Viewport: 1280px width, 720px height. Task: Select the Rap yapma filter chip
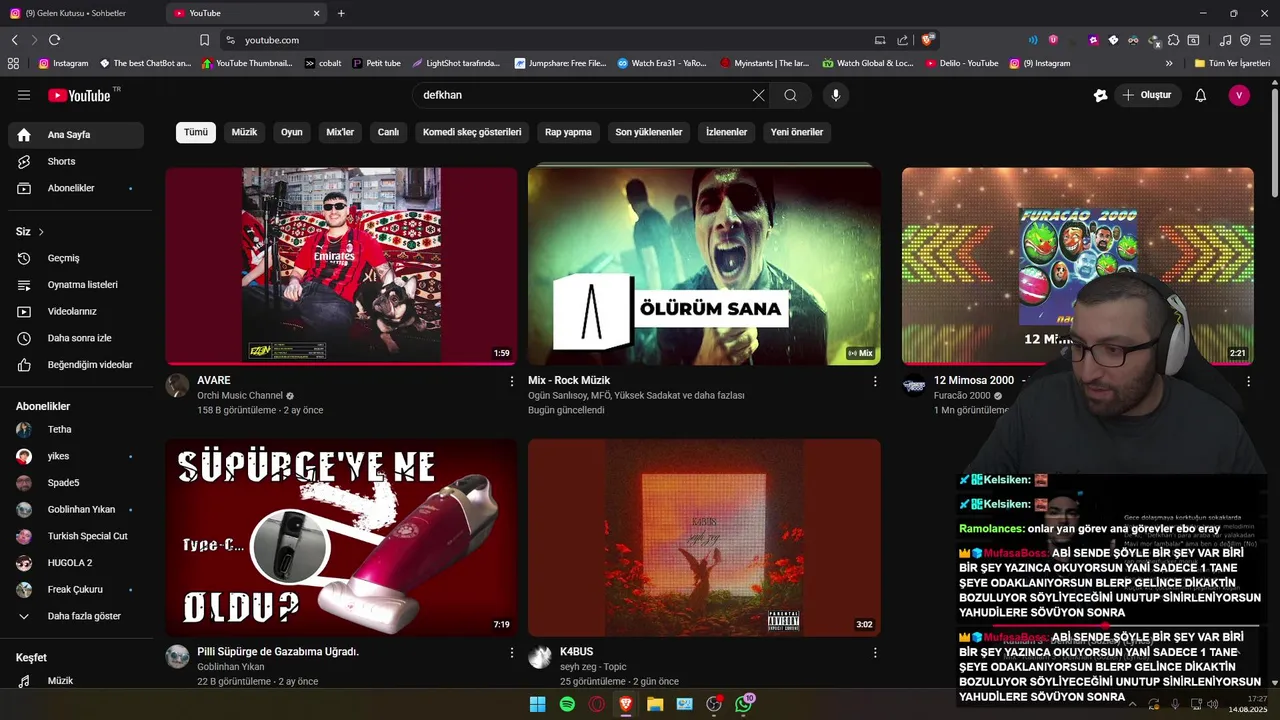[x=568, y=132]
